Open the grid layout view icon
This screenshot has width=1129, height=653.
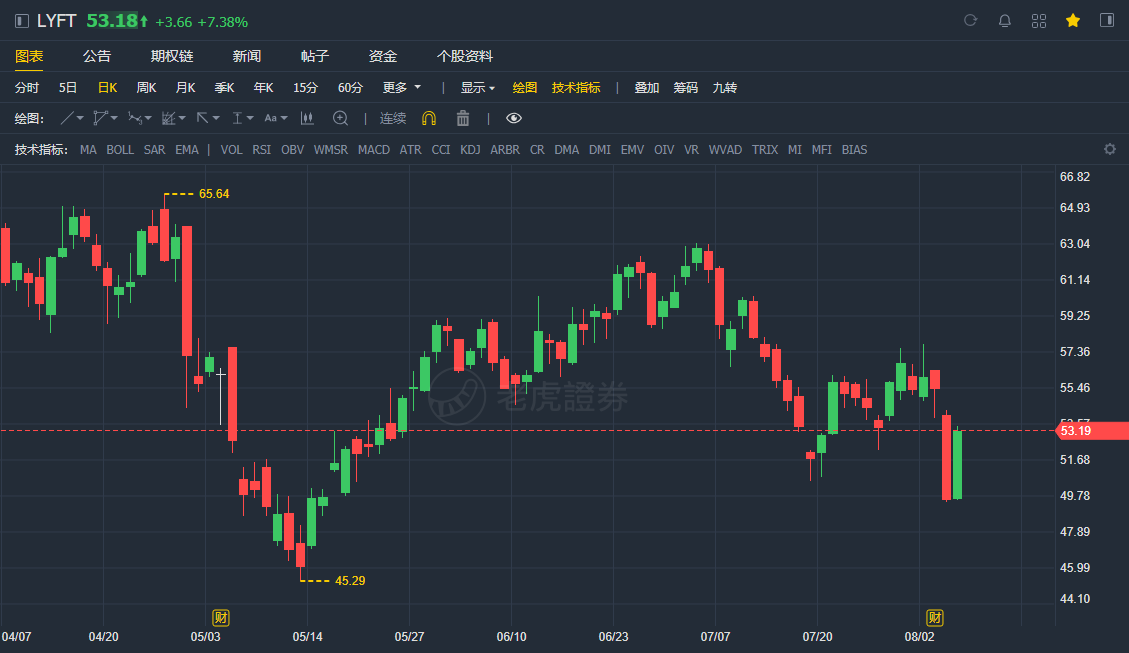point(1038,21)
